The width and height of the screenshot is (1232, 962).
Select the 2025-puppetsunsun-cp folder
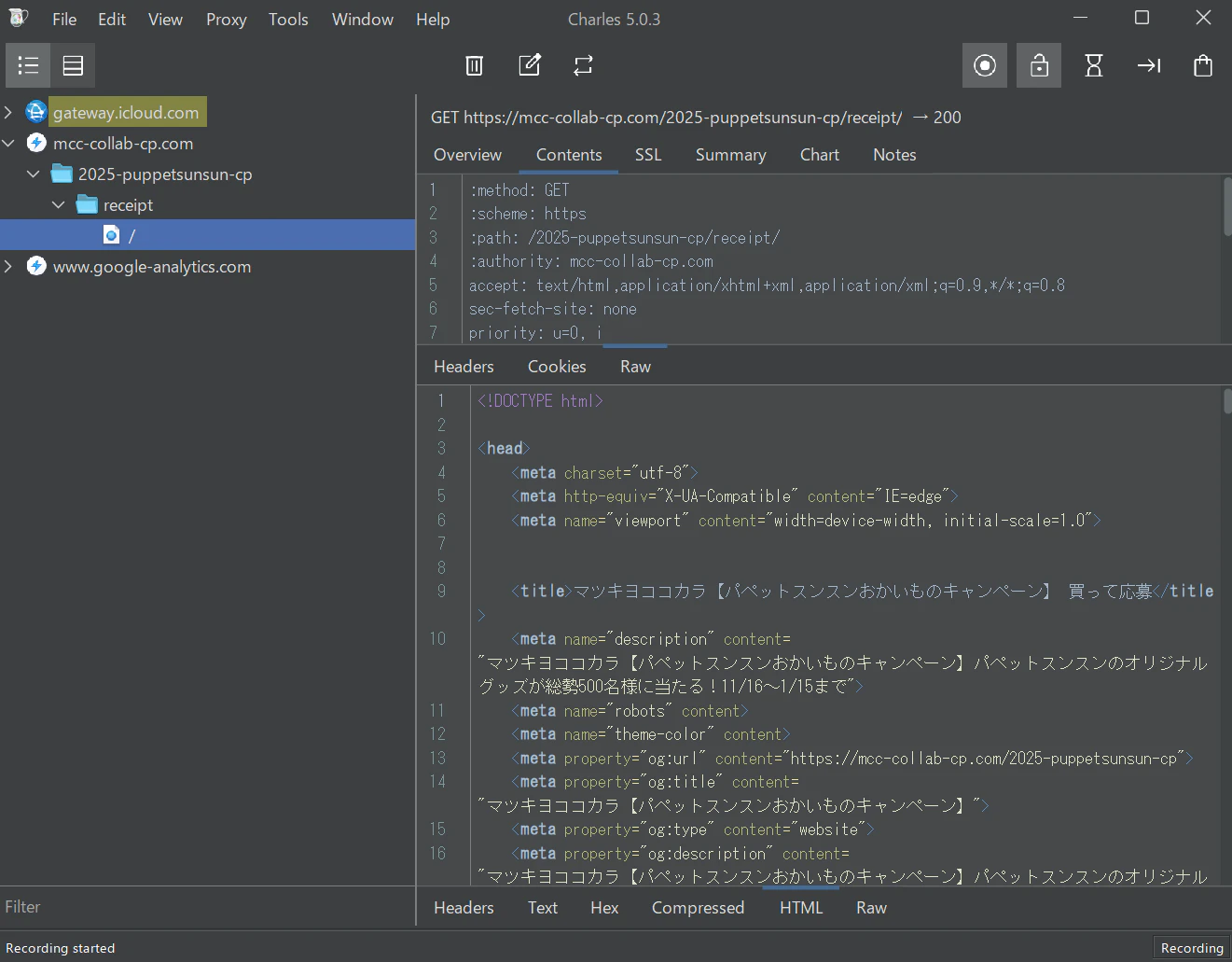pyautogui.click(x=165, y=174)
